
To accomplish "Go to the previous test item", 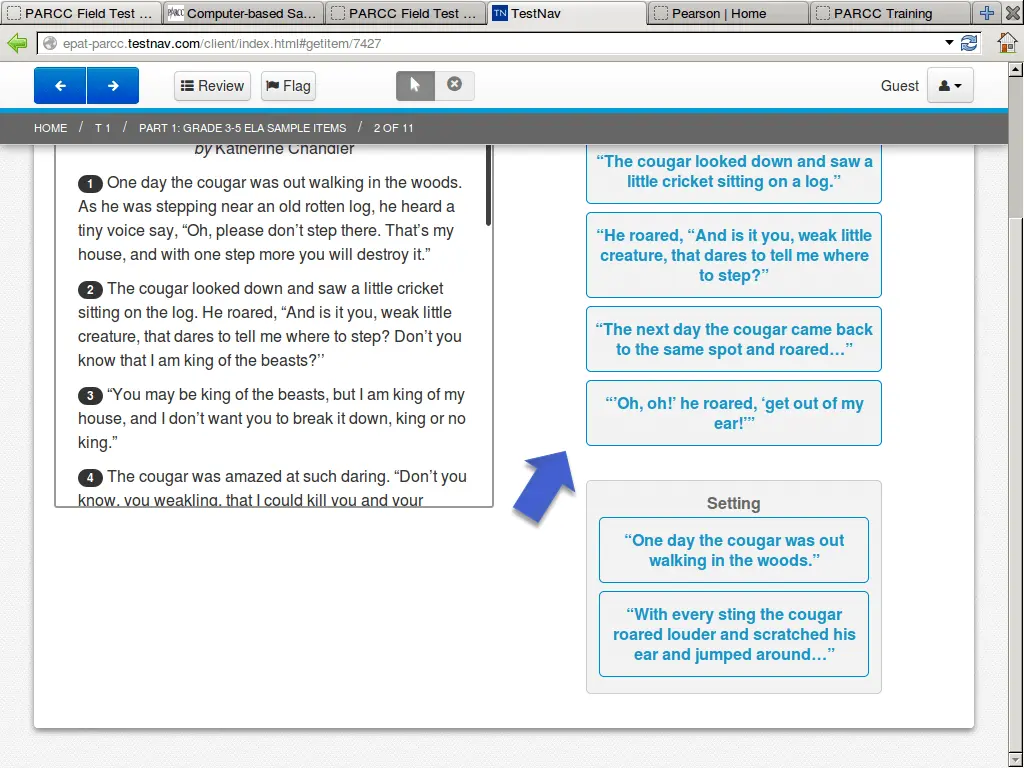I will (x=60, y=86).
